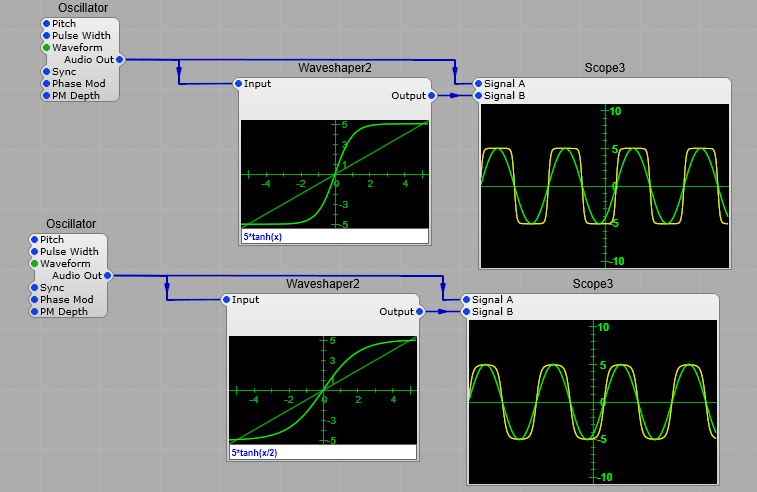Click the Pulse Width pin on top Oscillator

pos(46,36)
